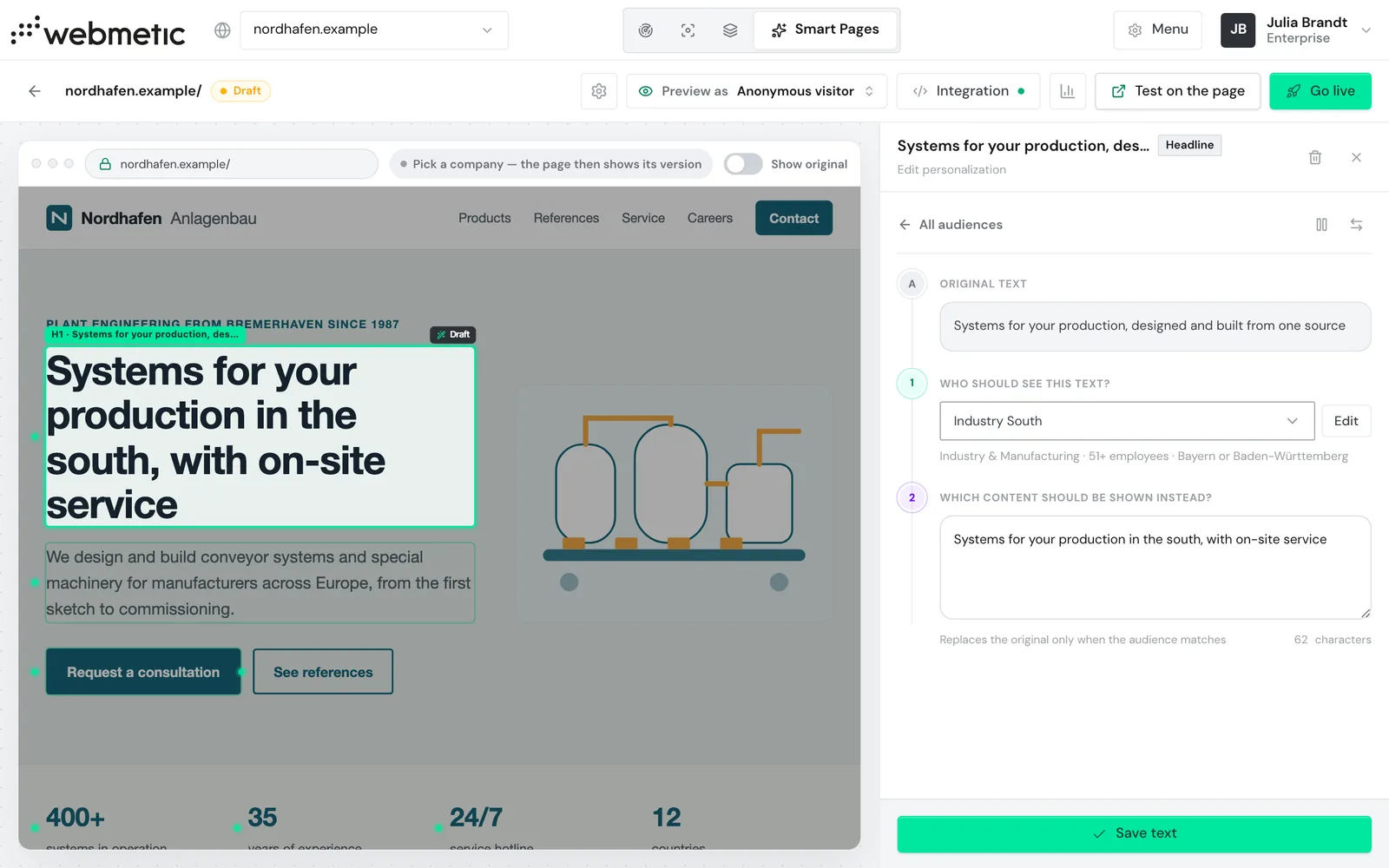This screenshot has width=1389, height=868.
Task: Open the nordhafen.example domain dropdown
Action: [374, 30]
